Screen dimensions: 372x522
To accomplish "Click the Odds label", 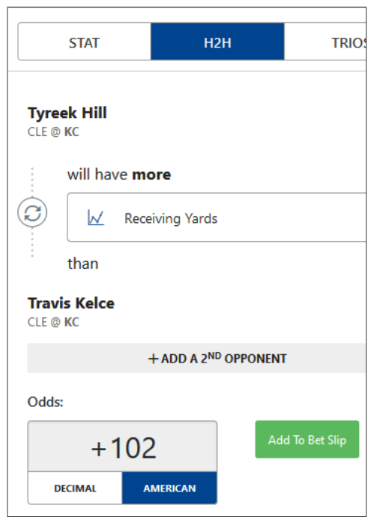I will point(45,402).
